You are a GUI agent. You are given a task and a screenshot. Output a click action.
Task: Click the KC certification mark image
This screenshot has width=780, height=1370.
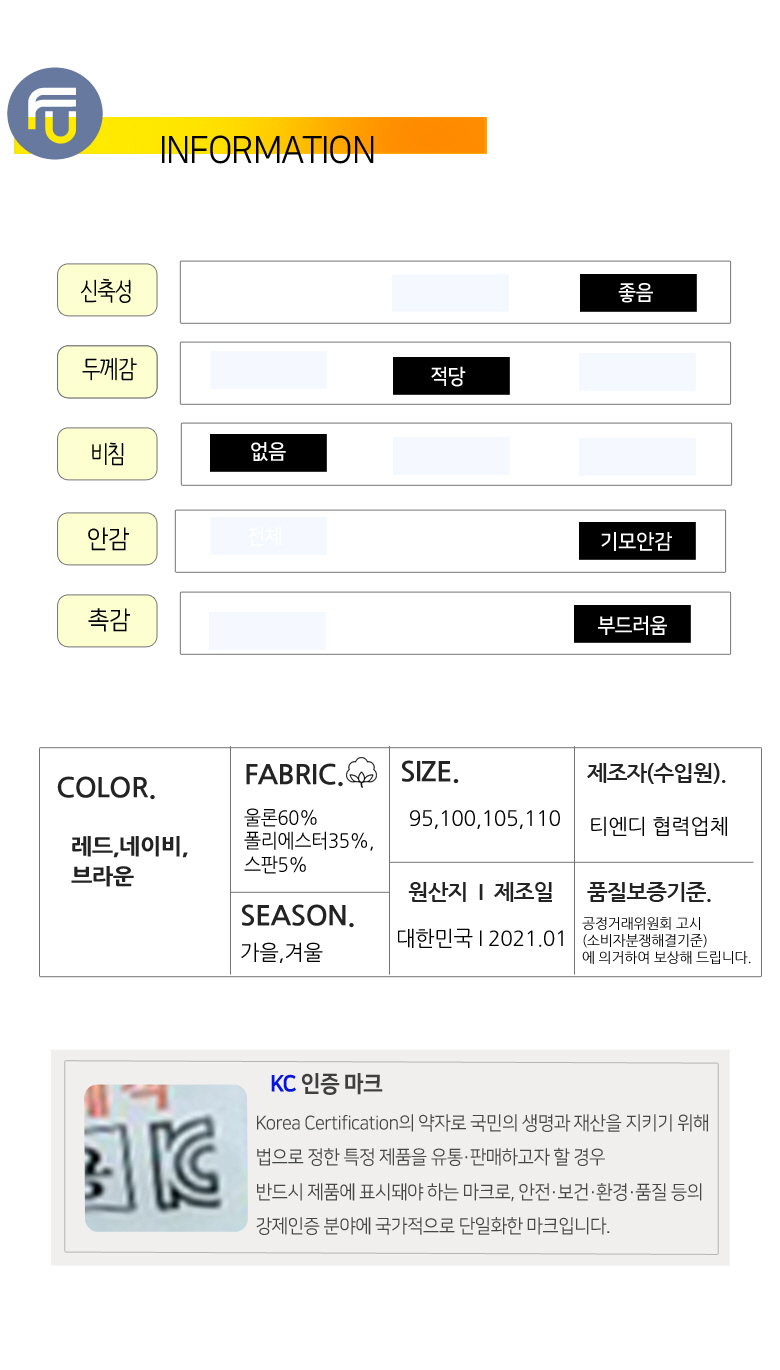[165, 1157]
